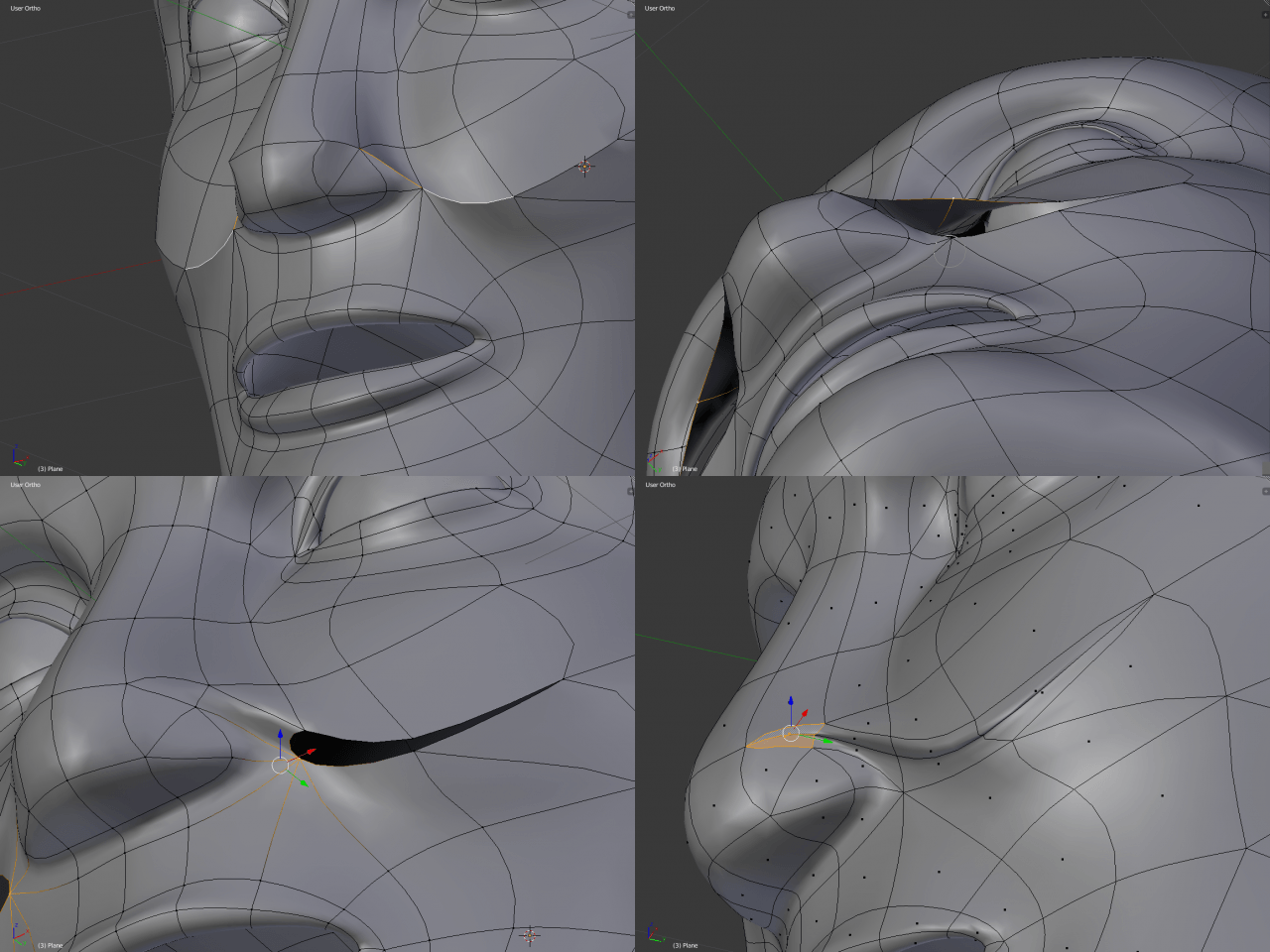Click the axis orientation icon in bottom-right viewport
The image size is (1270, 952).
[x=655, y=933]
